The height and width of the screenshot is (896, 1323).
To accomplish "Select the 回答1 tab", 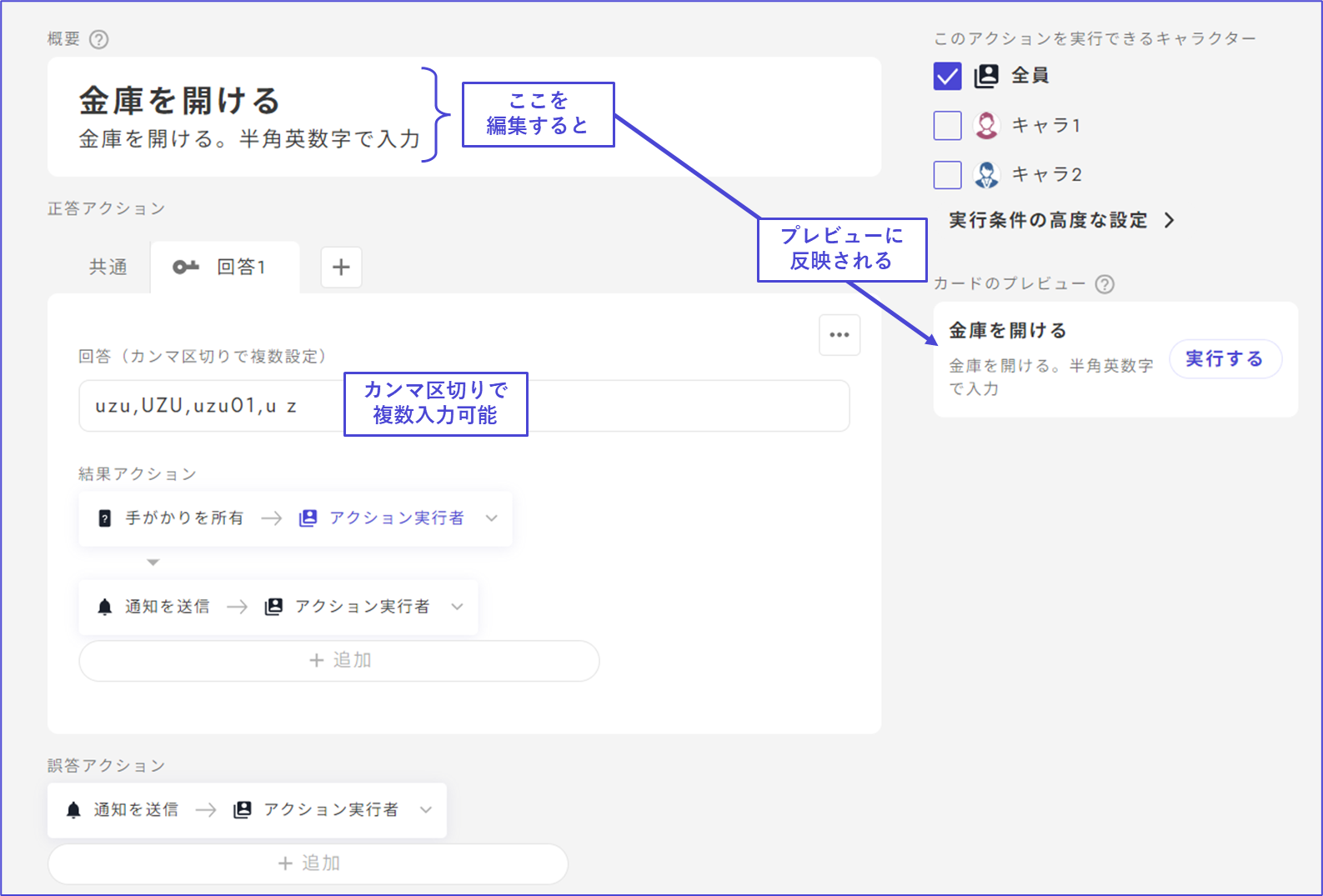I will point(225,268).
